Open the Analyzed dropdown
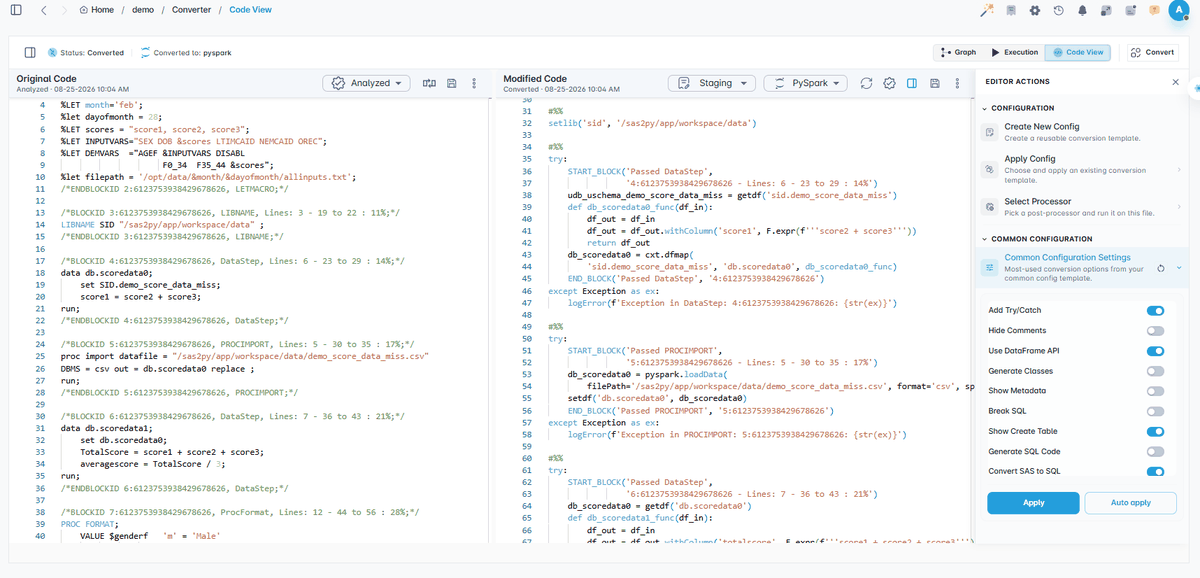 (366, 83)
